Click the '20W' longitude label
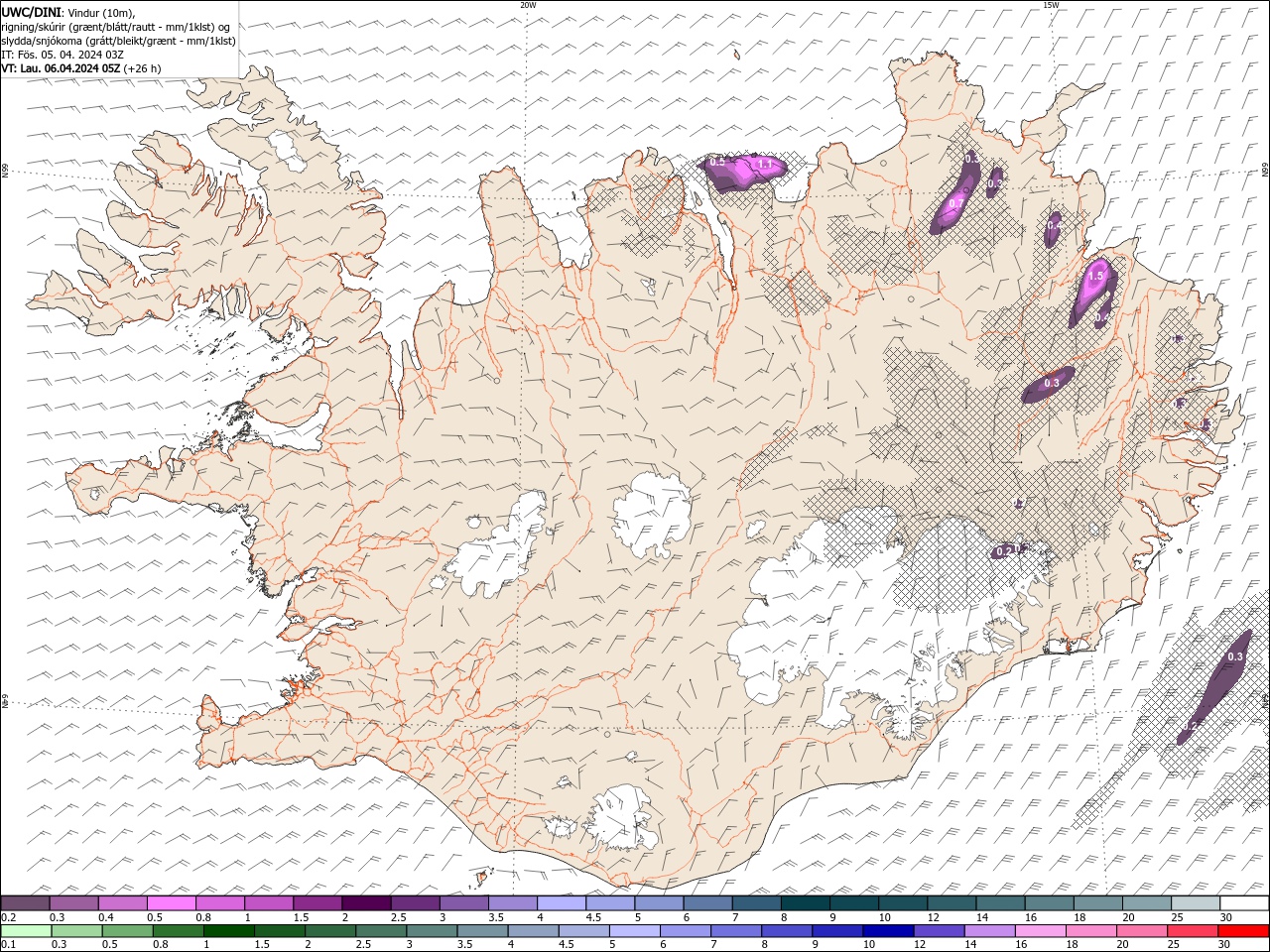 tap(528, 5)
